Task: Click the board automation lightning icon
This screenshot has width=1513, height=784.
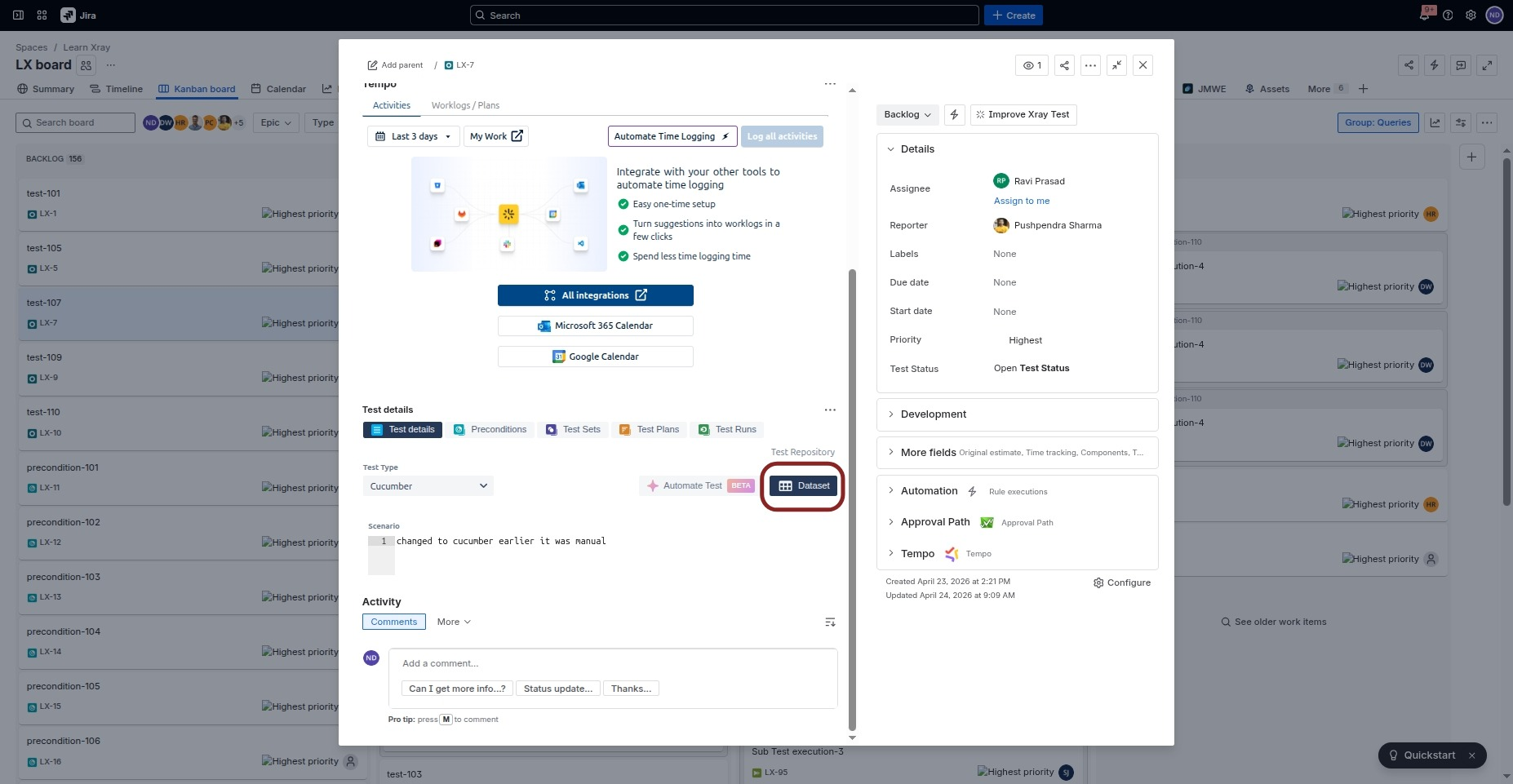Action: click(1435, 65)
